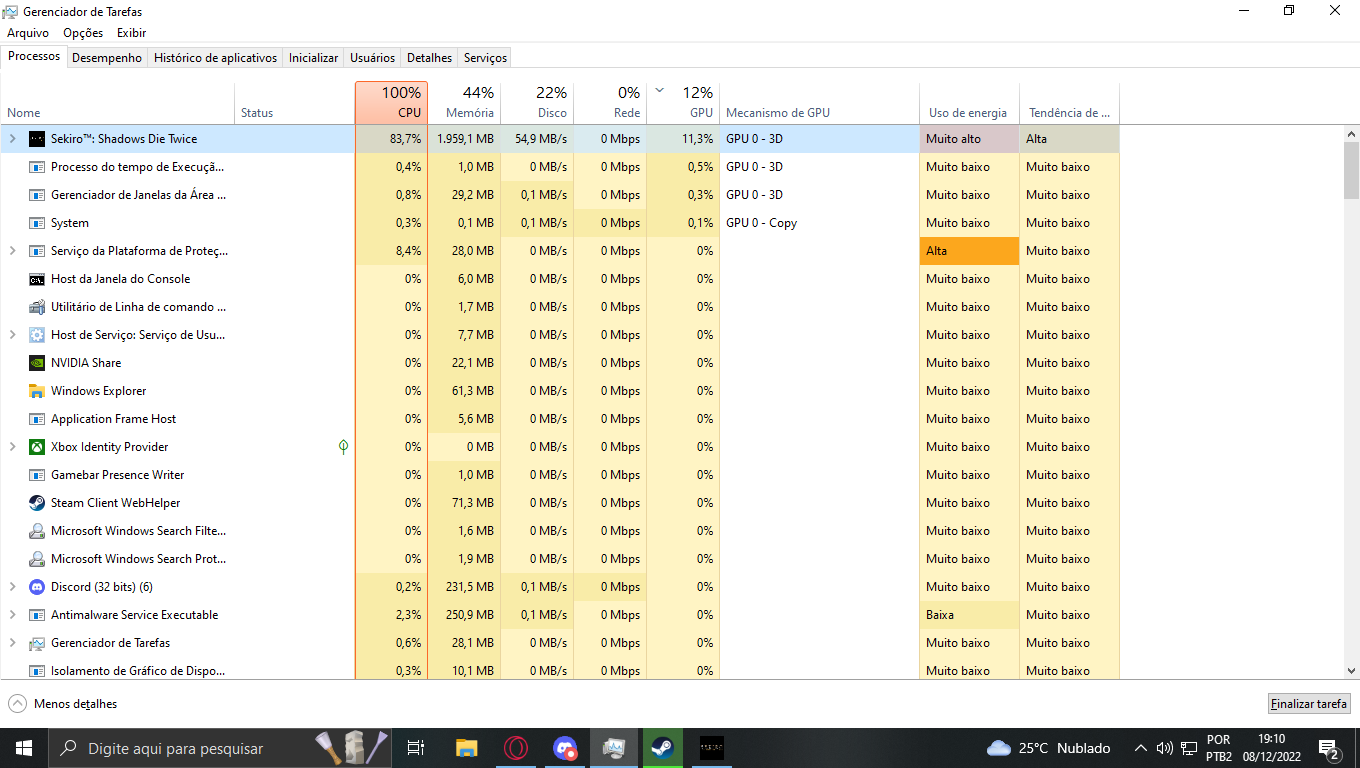Click the taskbar clock showing 19:10

point(1270,748)
